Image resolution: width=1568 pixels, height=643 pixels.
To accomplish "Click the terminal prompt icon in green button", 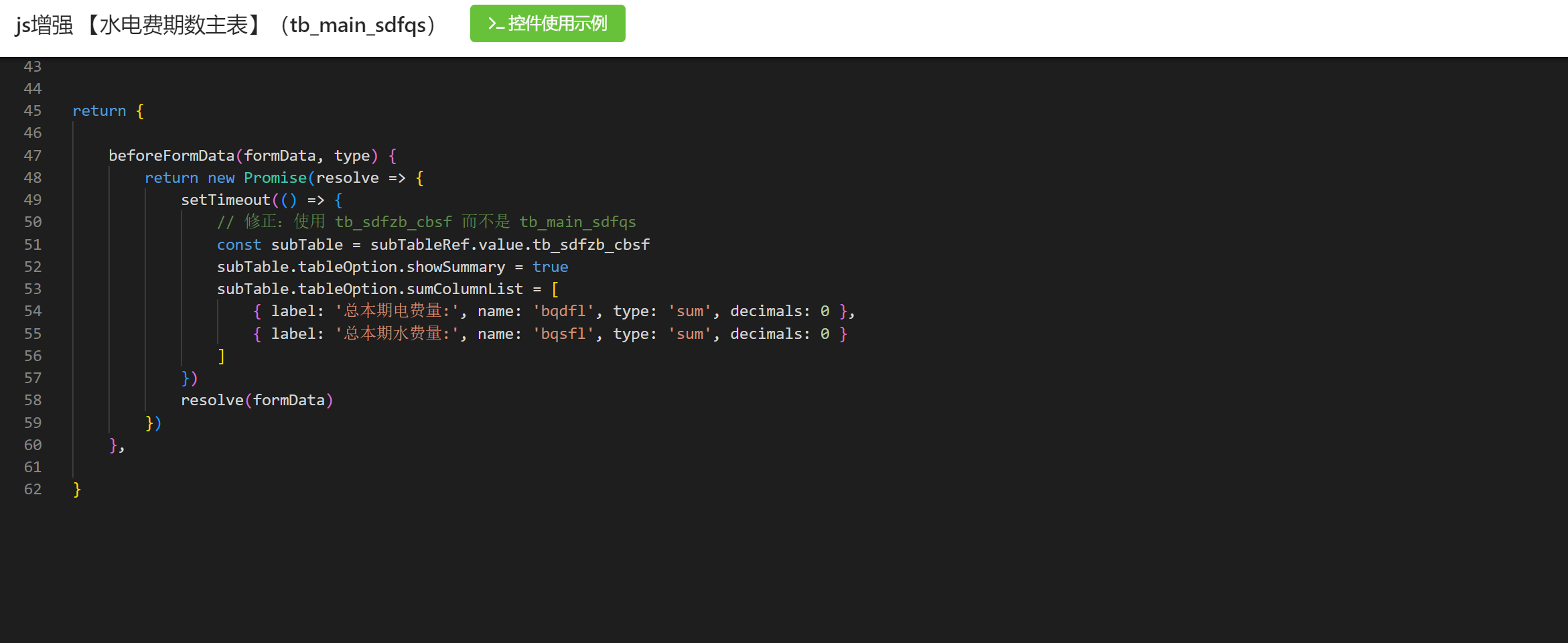I will 496,24.
